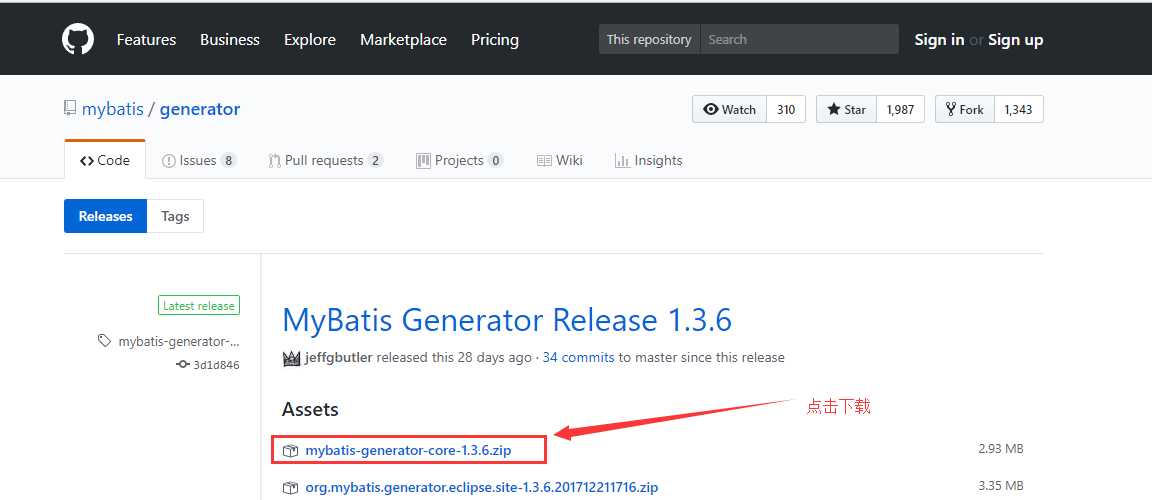Click jeffgbutler's avatar image
The image size is (1152, 500).
point(291,358)
